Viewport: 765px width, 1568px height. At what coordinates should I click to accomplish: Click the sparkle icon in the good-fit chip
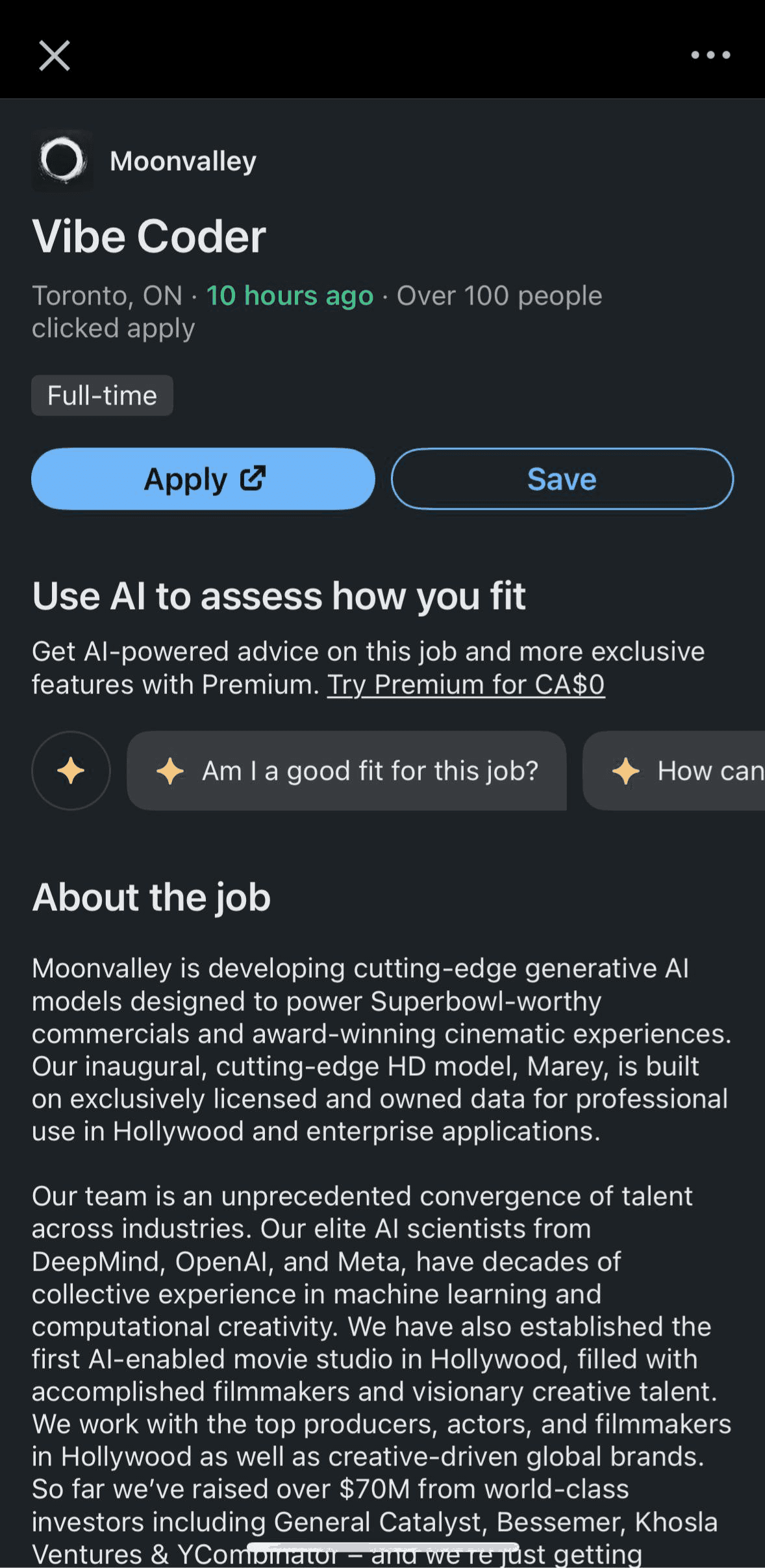coord(170,771)
